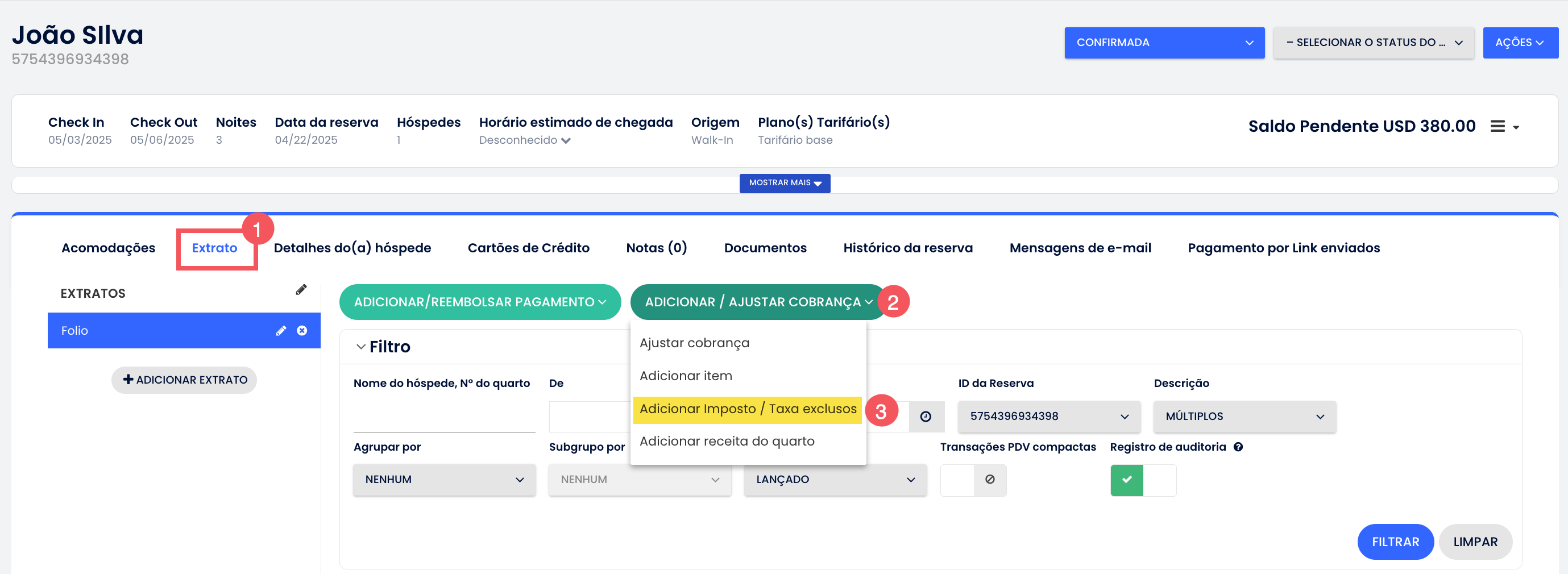Click the pencil icon beside EXTRATOS heading
This screenshot has height=574, width=1568.
[x=301, y=290]
